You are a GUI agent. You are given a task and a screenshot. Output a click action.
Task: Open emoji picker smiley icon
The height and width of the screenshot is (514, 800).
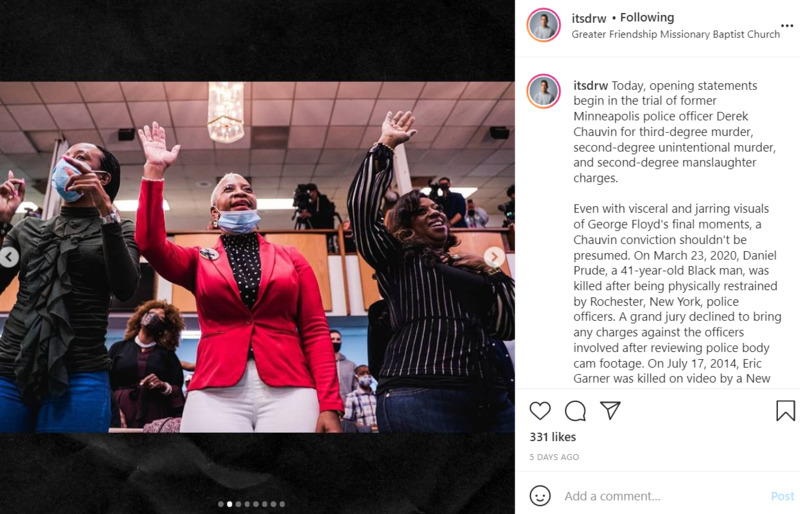540,495
